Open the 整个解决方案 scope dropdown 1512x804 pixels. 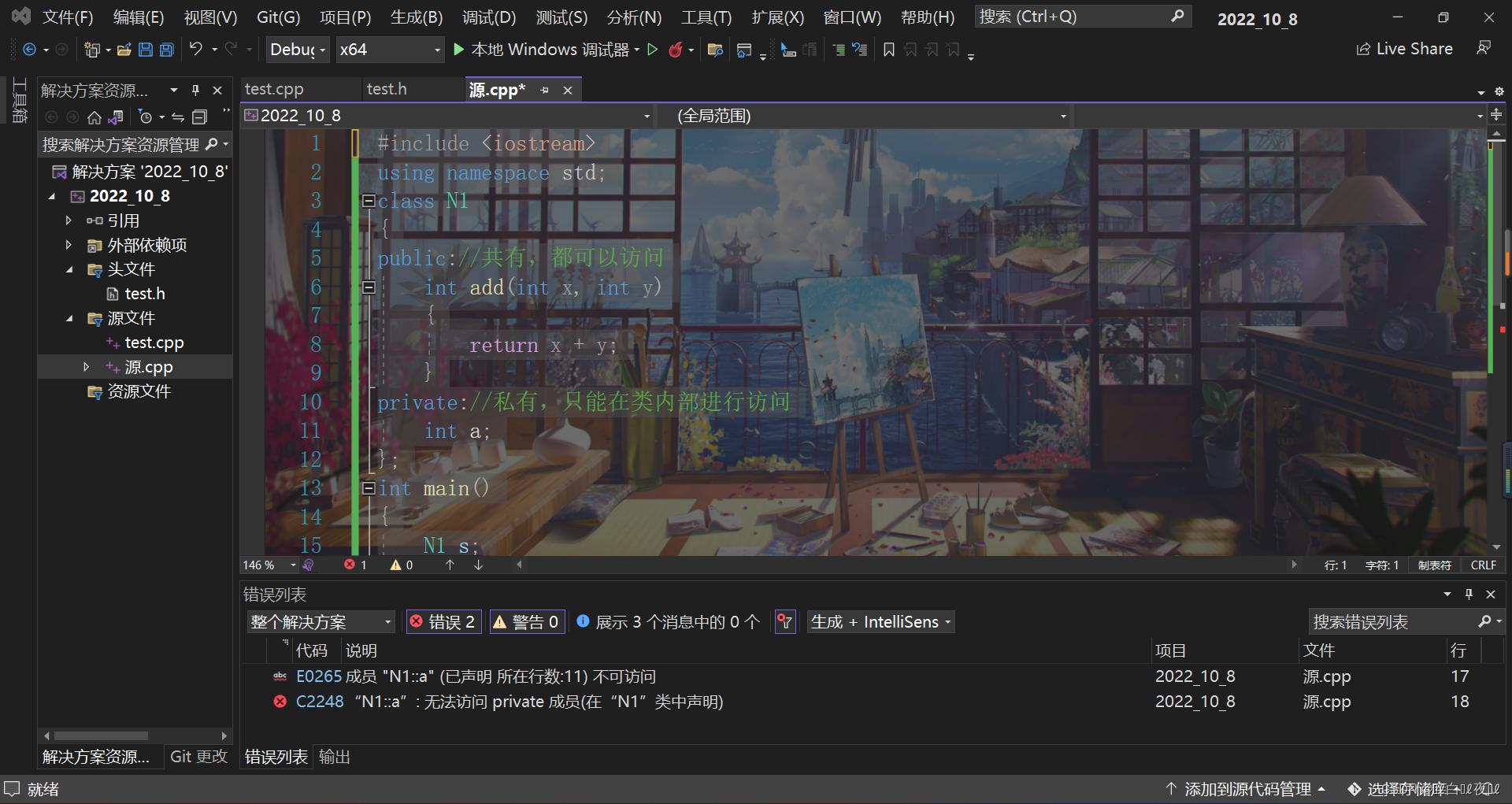(x=321, y=622)
